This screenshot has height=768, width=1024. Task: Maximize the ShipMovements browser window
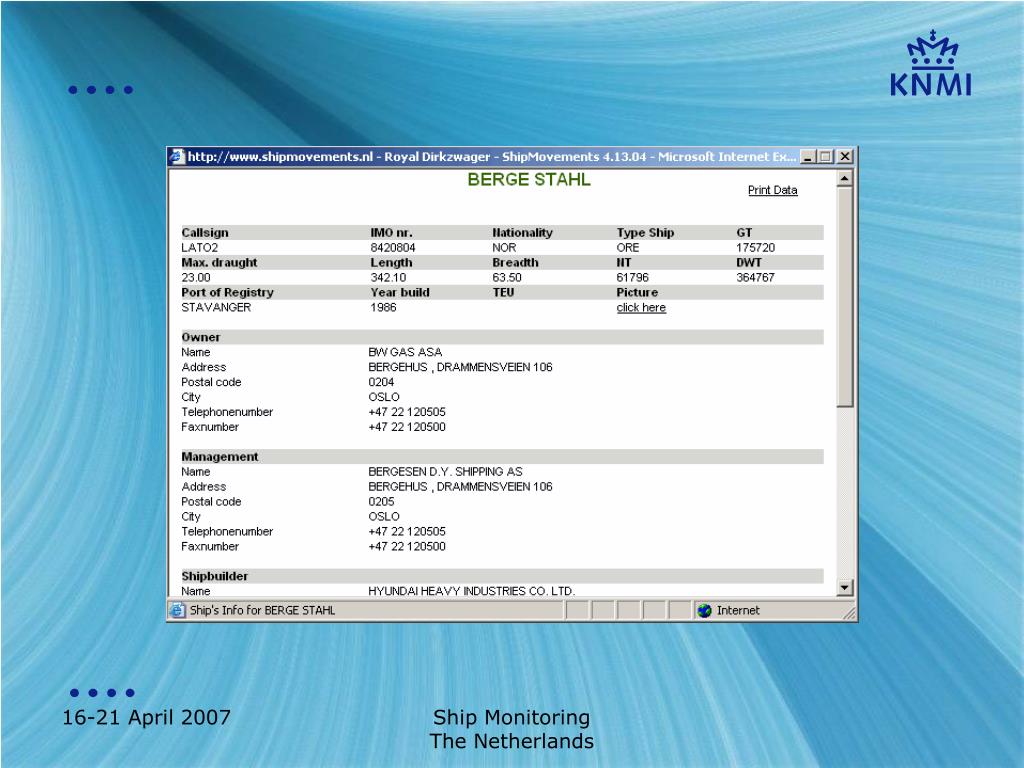825,157
